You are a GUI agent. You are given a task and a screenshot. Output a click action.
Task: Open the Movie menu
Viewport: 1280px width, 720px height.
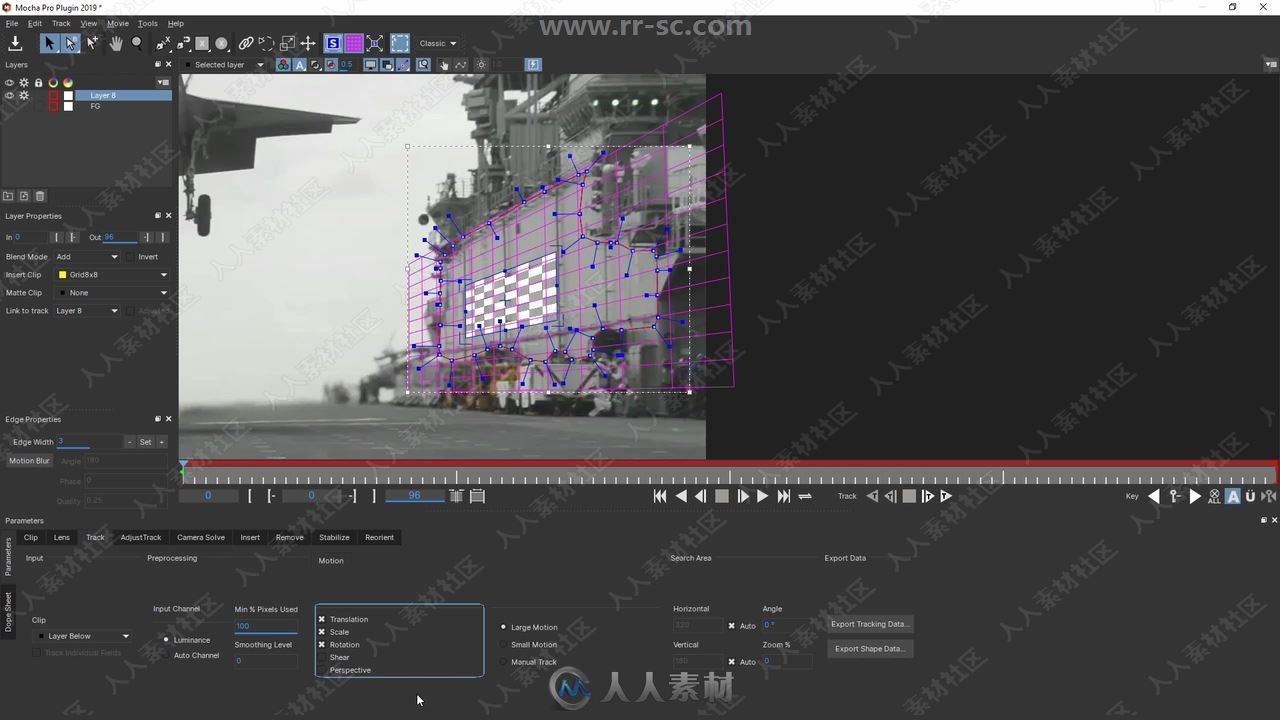[117, 23]
